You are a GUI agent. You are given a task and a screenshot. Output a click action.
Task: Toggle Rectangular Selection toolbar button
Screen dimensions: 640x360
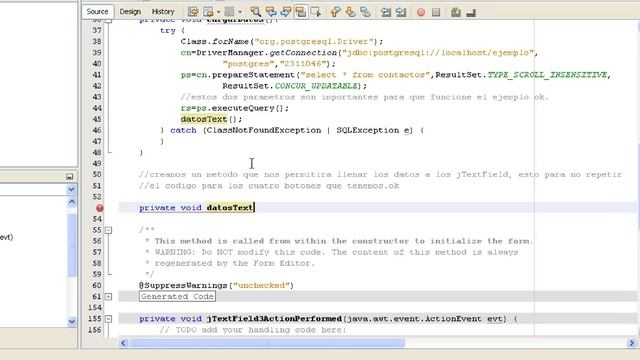316,12
